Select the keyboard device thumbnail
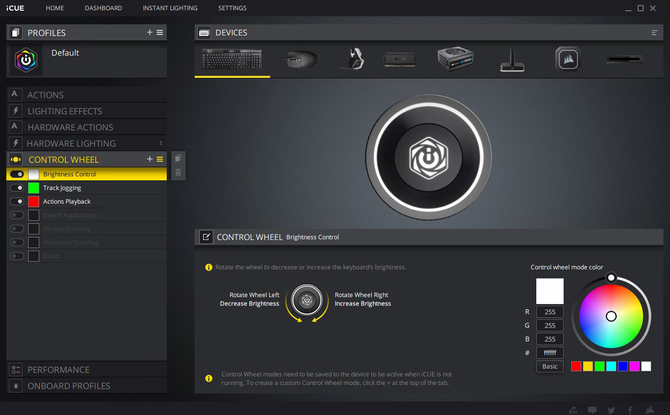The height and width of the screenshot is (415, 670). tap(232, 59)
